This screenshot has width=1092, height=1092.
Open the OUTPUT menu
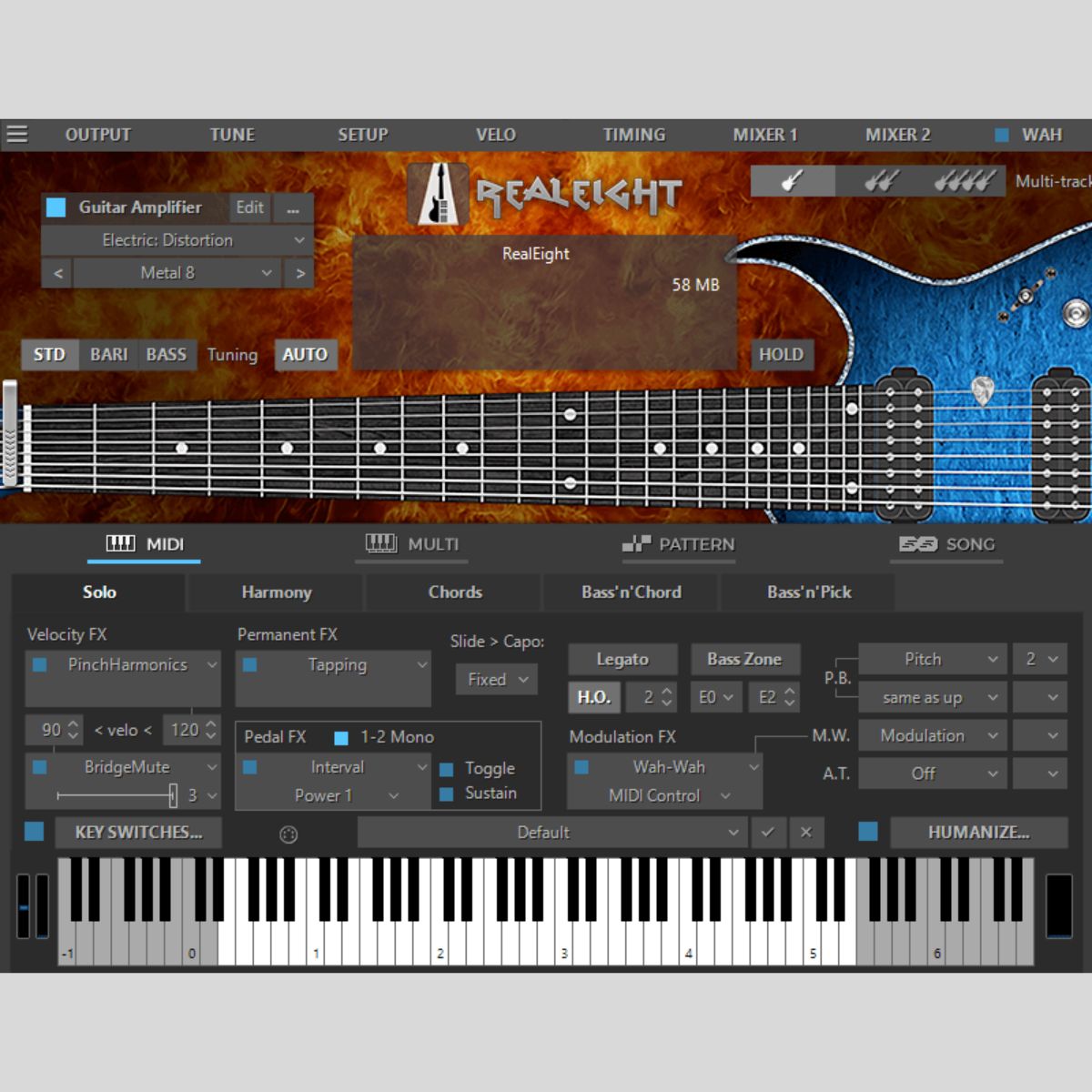[98, 135]
